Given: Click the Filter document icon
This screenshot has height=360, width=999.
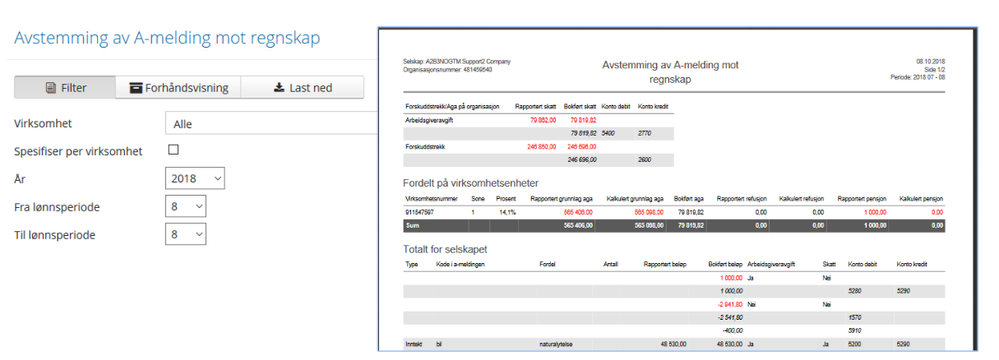Looking at the screenshot, I should pyautogui.click(x=50, y=88).
